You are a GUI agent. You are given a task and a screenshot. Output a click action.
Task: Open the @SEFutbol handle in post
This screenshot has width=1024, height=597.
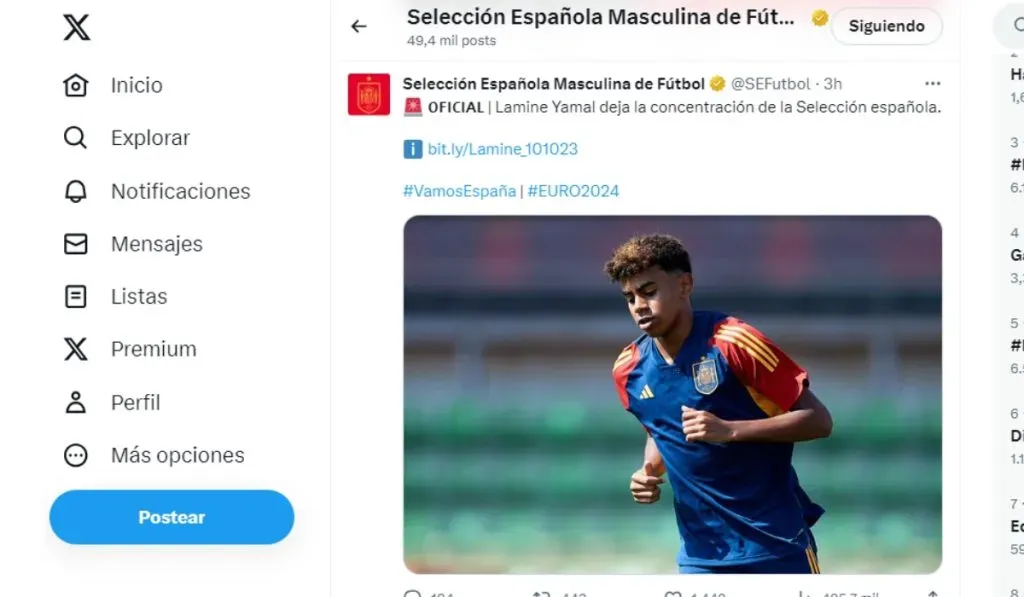point(770,84)
